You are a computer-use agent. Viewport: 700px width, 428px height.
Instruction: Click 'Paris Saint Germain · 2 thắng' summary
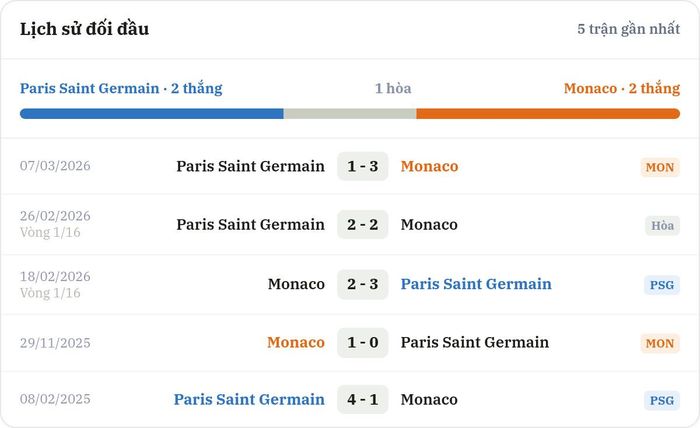point(121,88)
